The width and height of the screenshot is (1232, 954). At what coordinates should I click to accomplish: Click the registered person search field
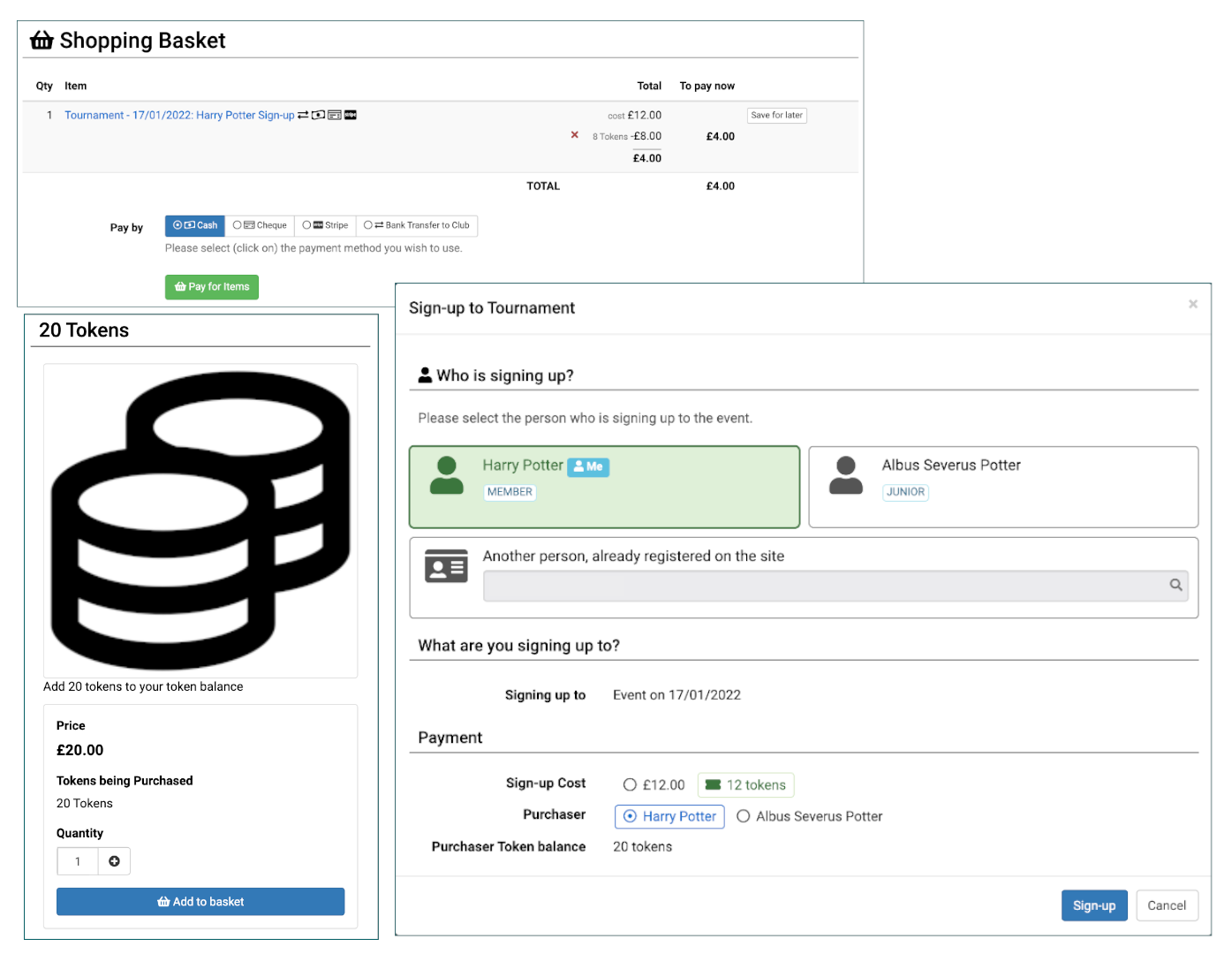823,586
